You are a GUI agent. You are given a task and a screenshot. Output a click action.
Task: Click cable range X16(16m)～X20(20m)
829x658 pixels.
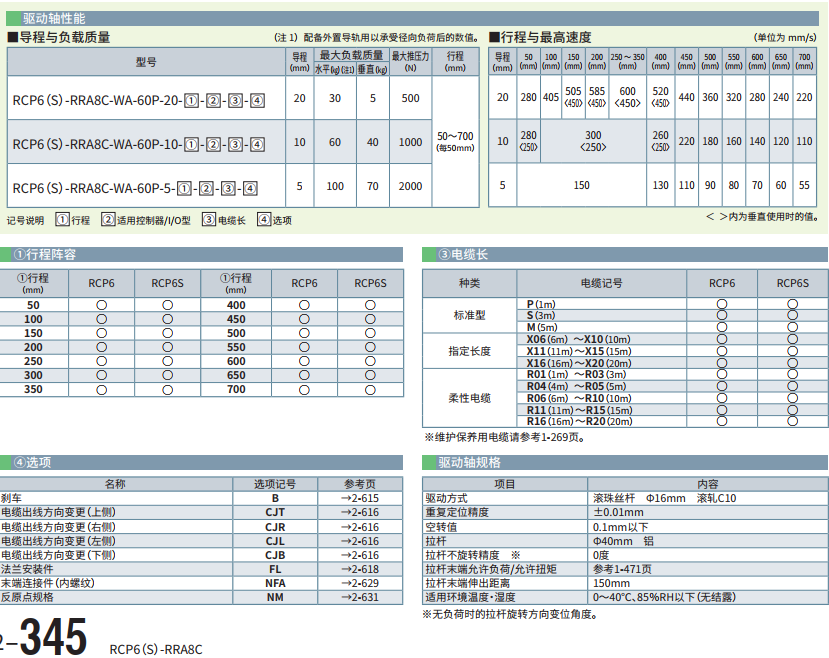pos(579,363)
